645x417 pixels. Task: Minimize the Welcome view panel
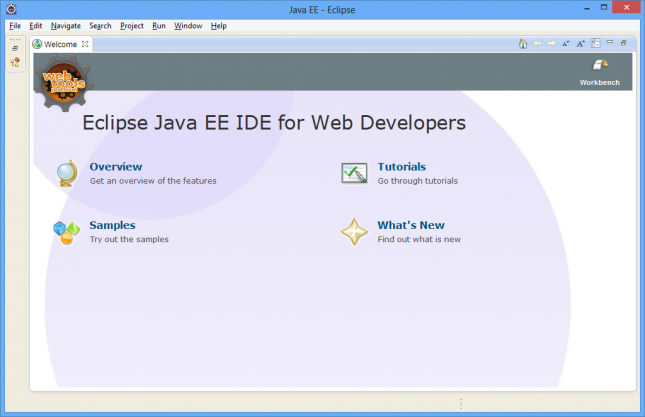(x=610, y=42)
